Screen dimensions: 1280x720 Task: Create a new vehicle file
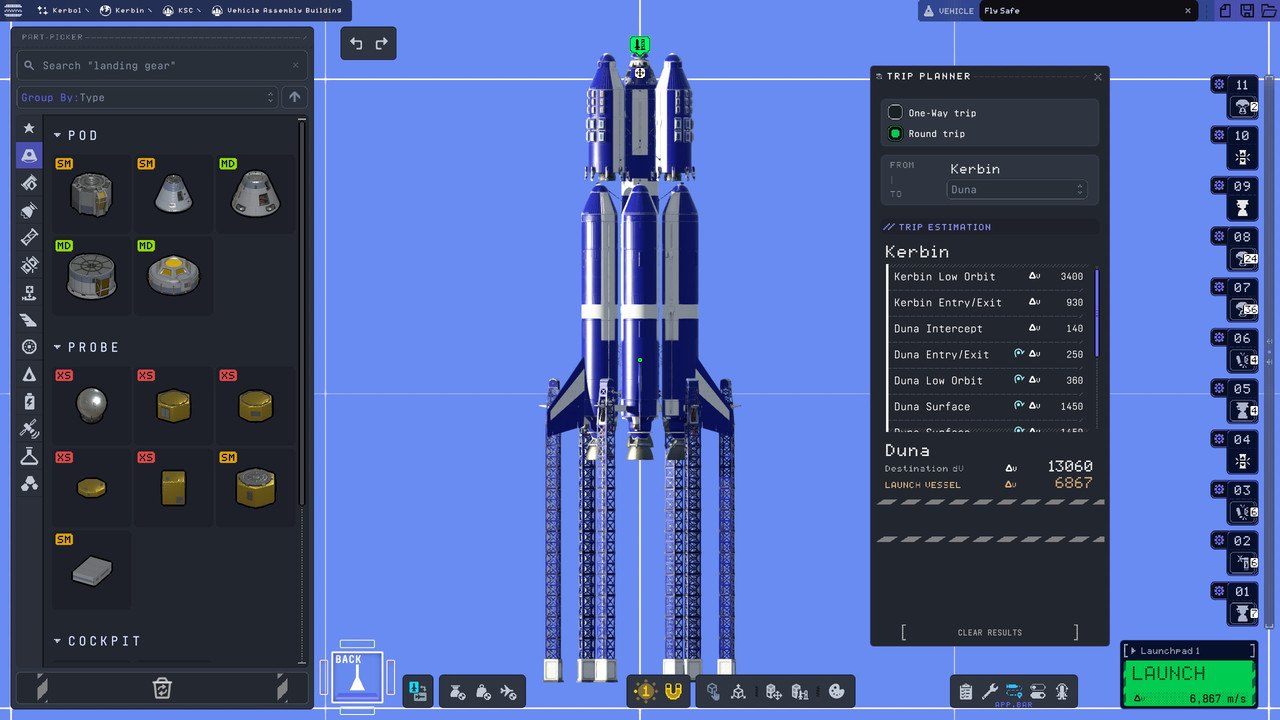coord(1227,11)
